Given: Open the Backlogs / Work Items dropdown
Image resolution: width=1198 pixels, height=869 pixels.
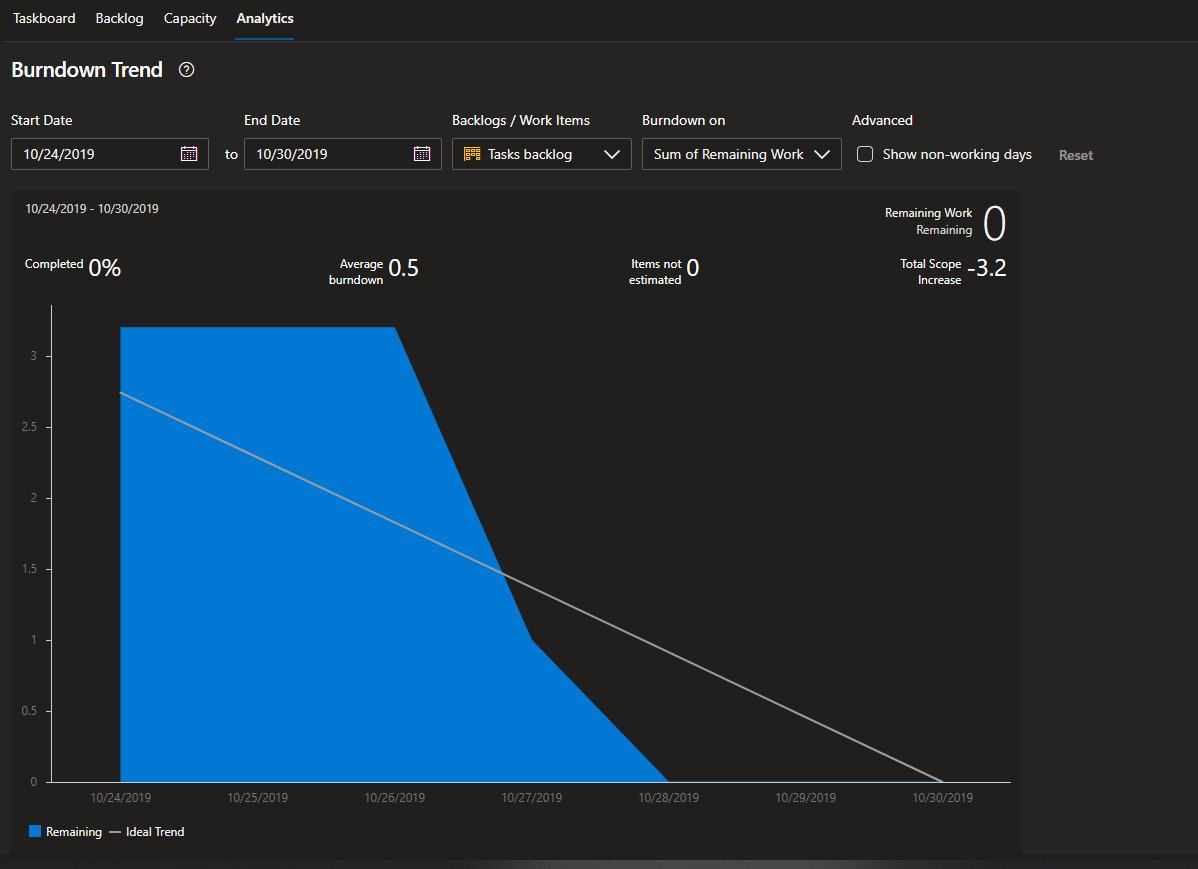Looking at the screenshot, I should pyautogui.click(x=541, y=154).
